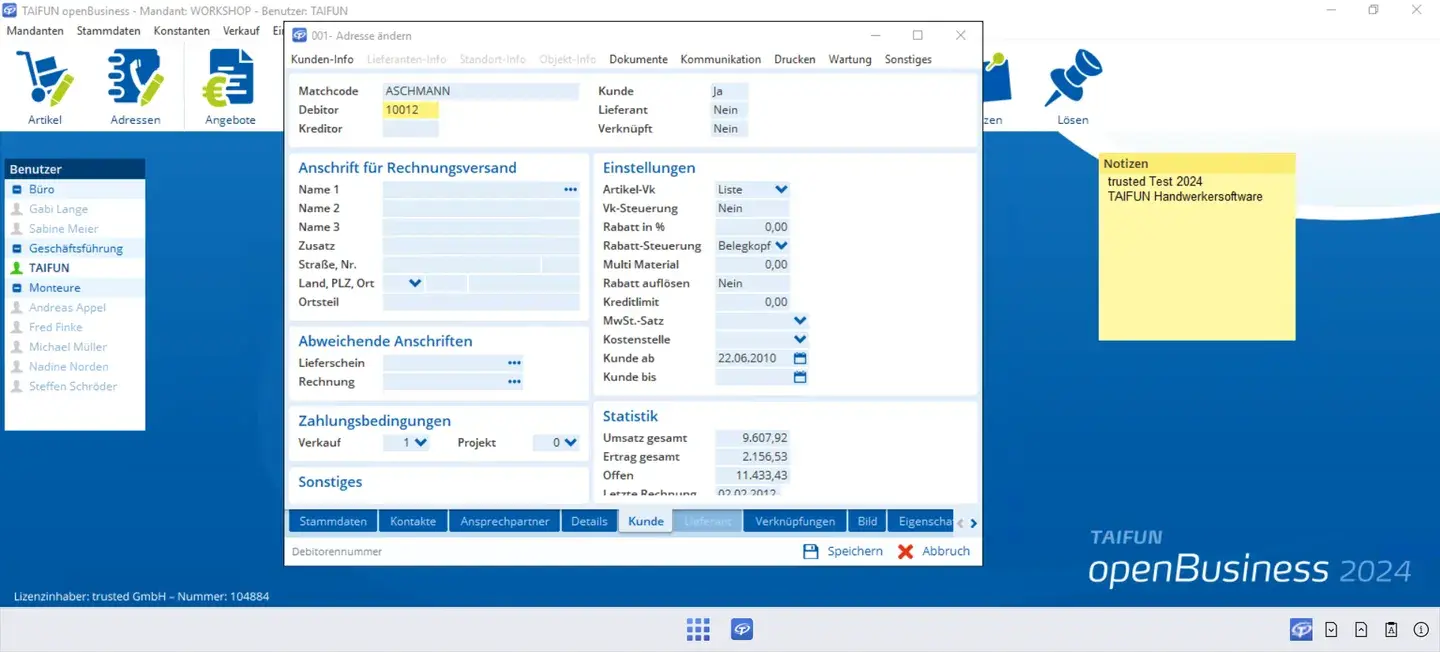Open Konstanten menu in main window
Viewport: 1440px width, 652px height.
coord(182,31)
